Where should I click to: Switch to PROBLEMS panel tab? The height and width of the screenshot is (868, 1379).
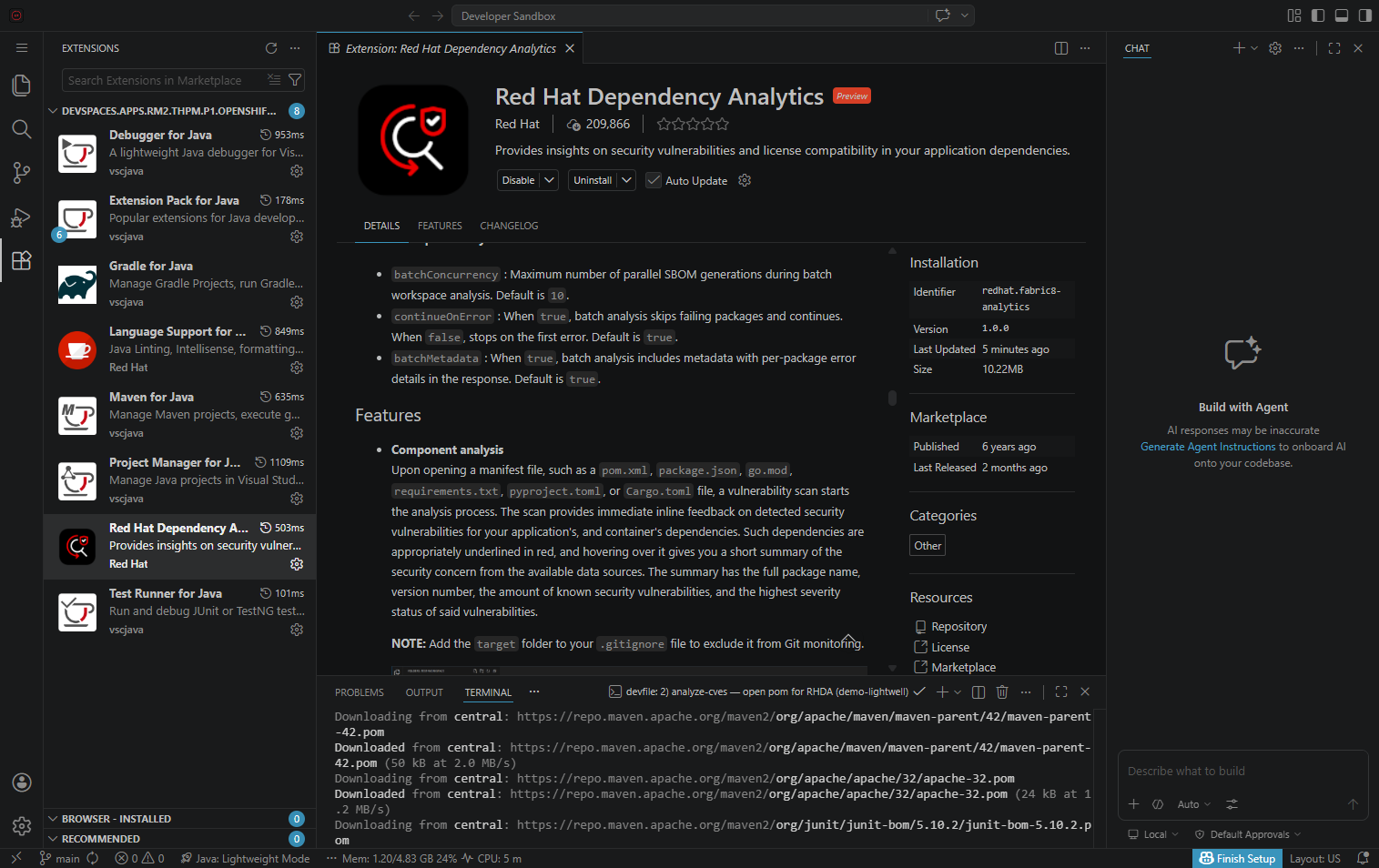(x=360, y=692)
